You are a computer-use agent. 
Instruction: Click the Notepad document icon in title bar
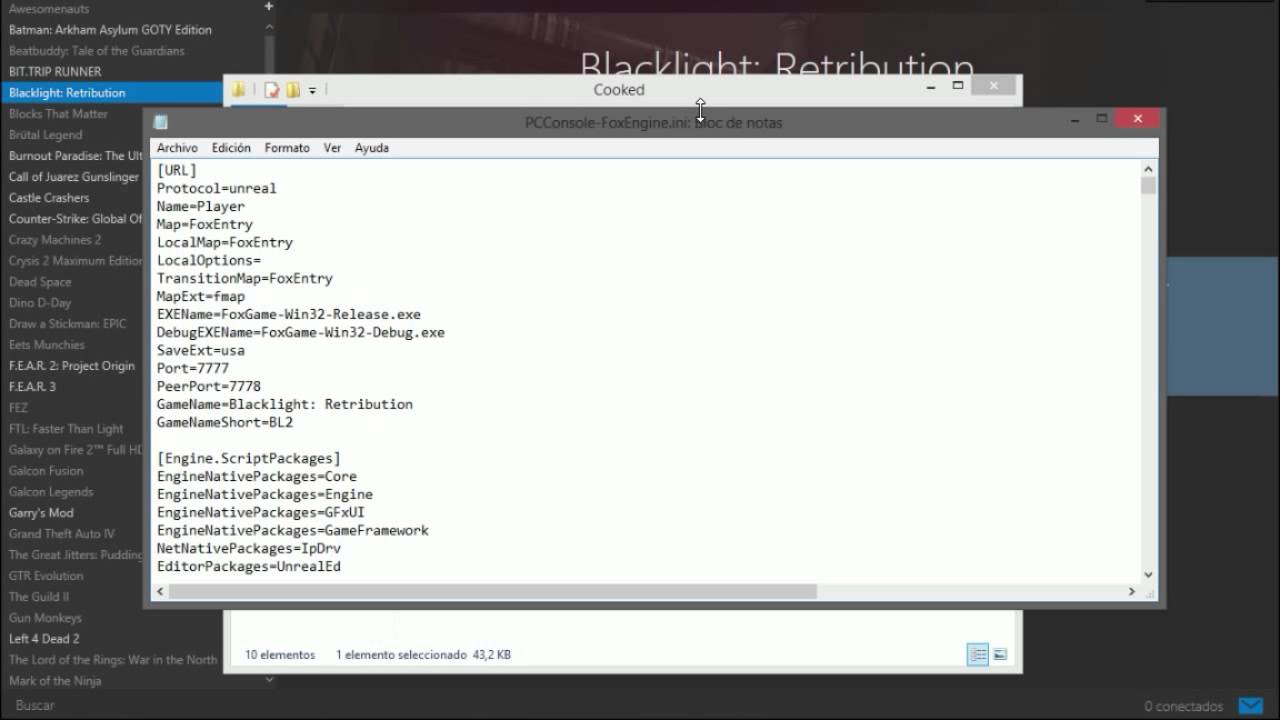pos(161,122)
